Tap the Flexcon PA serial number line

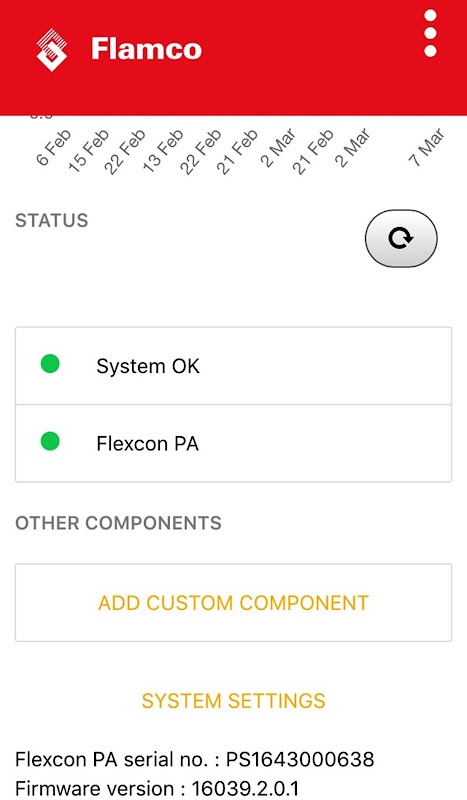[195, 759]
